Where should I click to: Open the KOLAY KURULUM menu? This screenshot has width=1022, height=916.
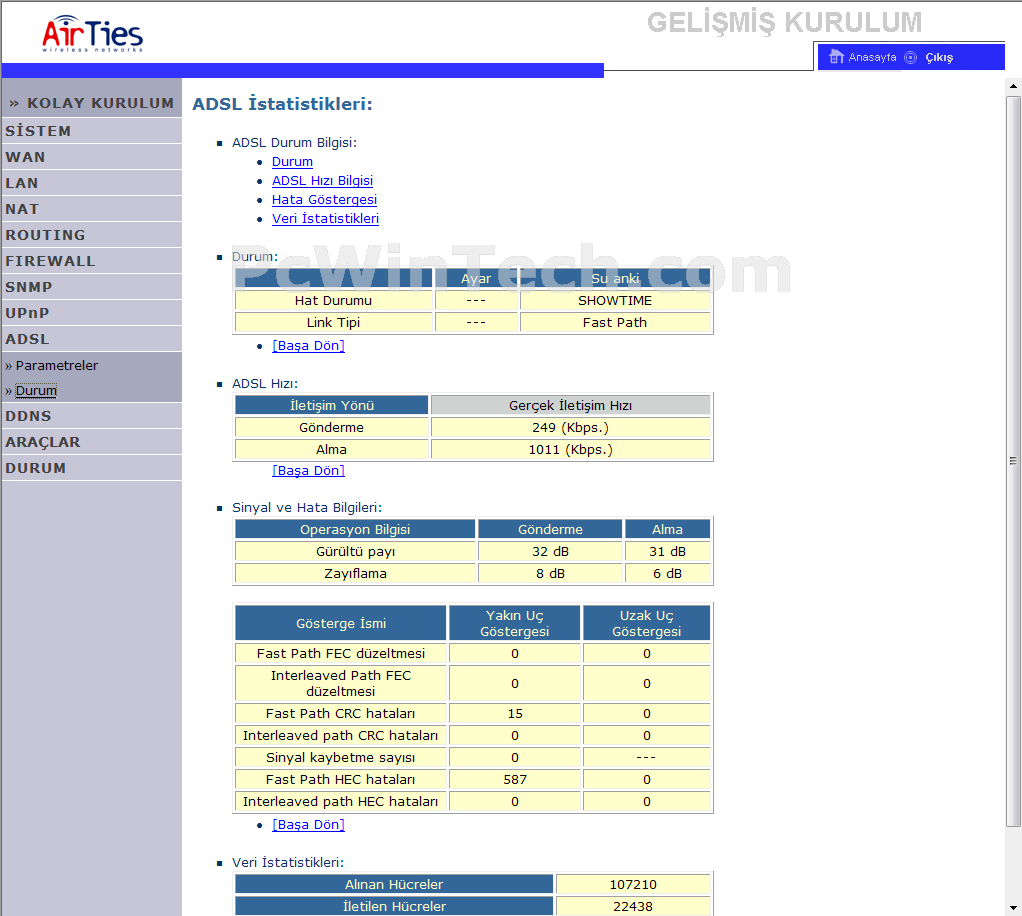click(92, 103)
